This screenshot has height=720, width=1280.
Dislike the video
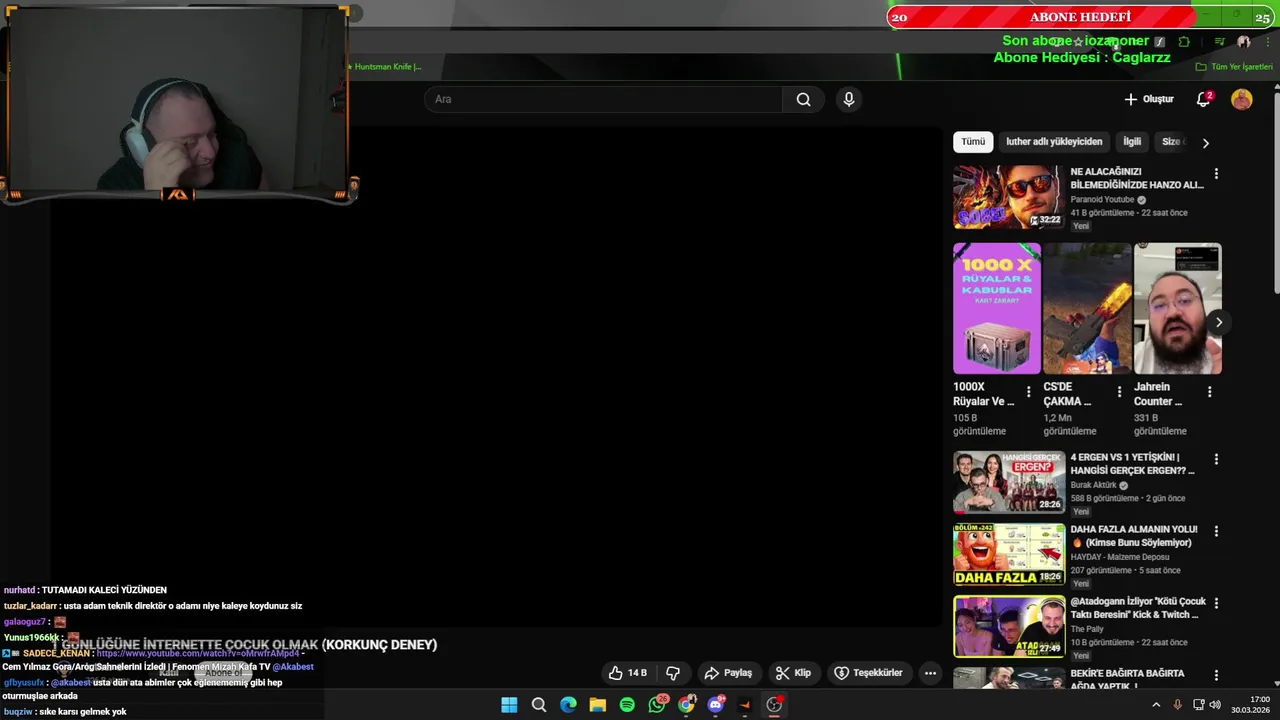point(673,673)
